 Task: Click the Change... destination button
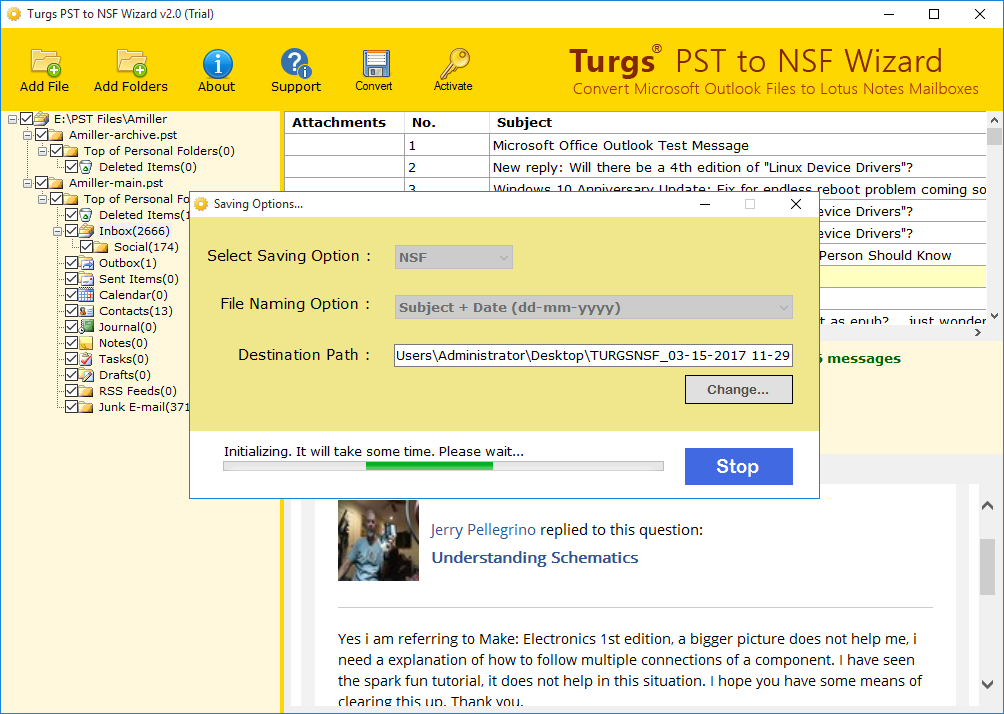(738, 390)
